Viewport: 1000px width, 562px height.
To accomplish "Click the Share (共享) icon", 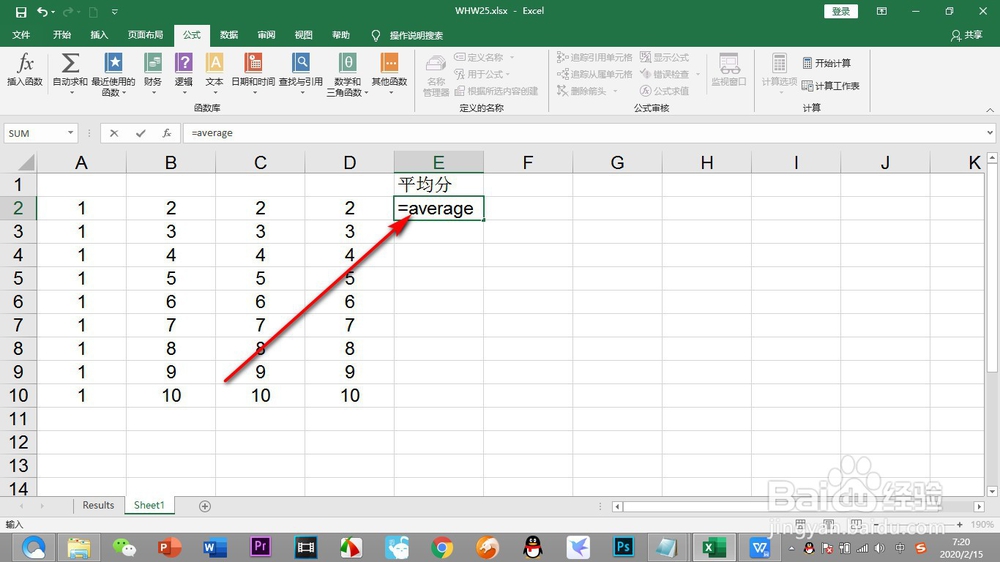I will click(x=966, y=35).
